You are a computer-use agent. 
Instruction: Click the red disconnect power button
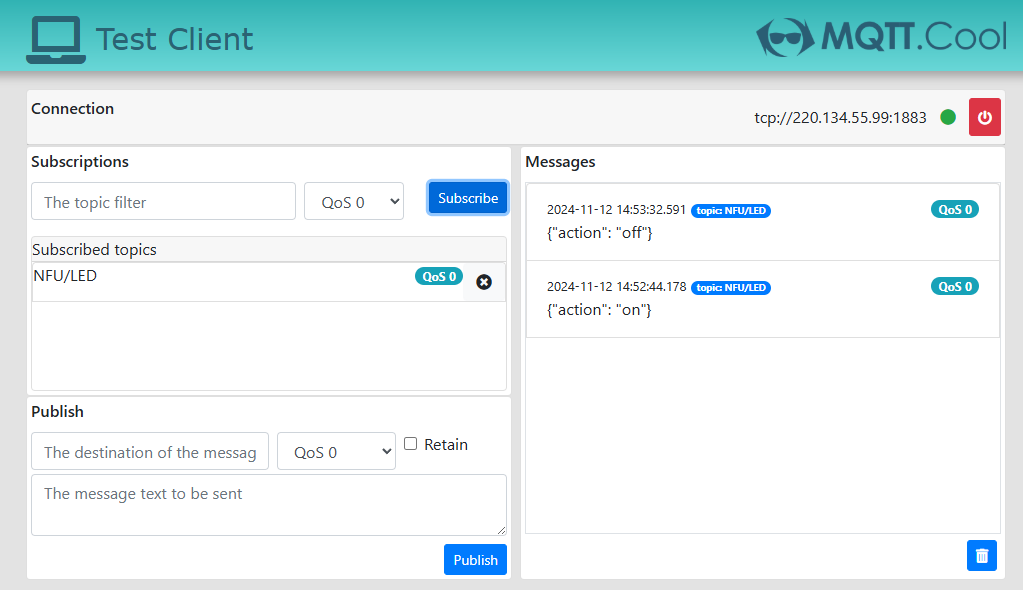pyautogui.click(x=985, y=117)
